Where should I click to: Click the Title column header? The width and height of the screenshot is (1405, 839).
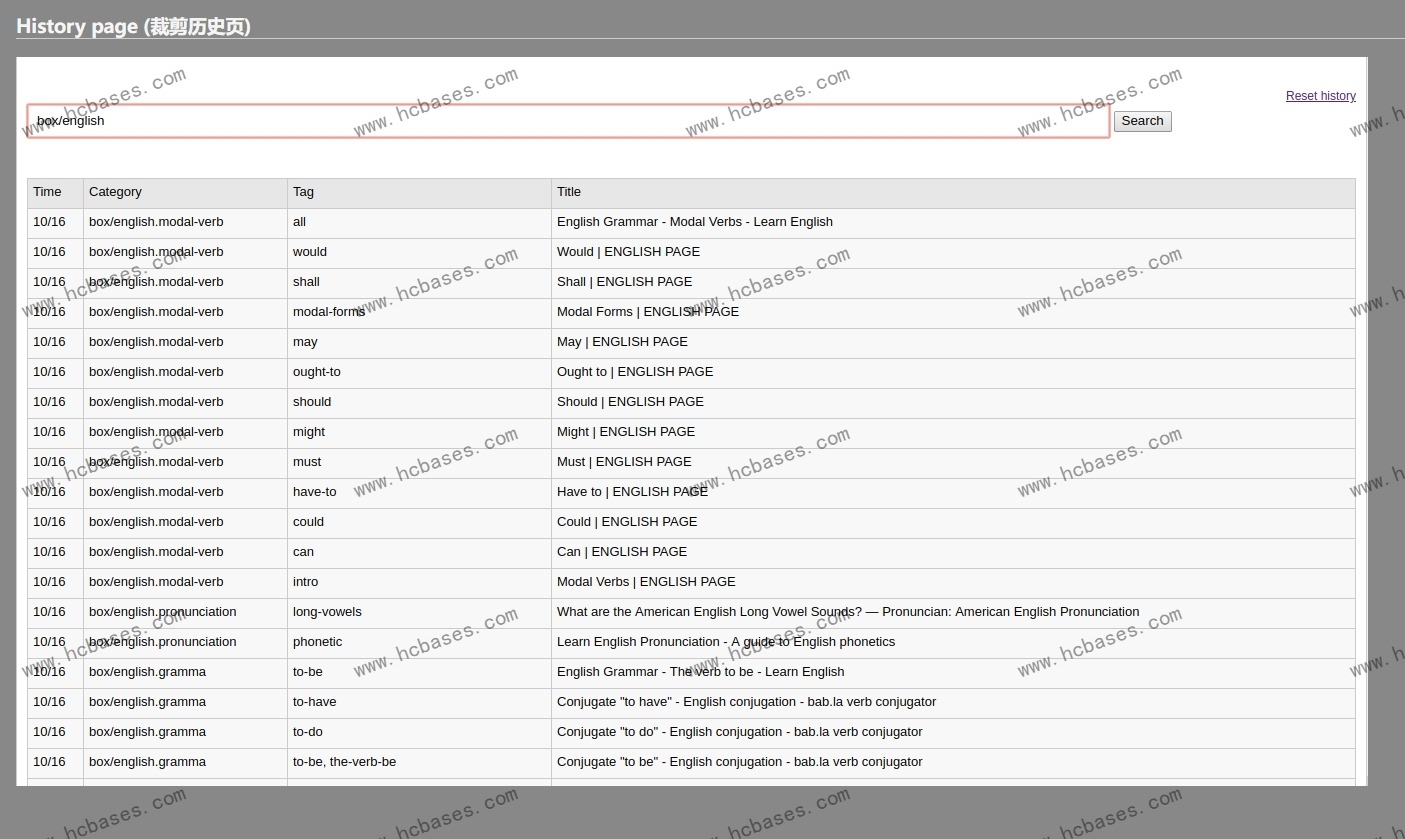click(953, 193)
